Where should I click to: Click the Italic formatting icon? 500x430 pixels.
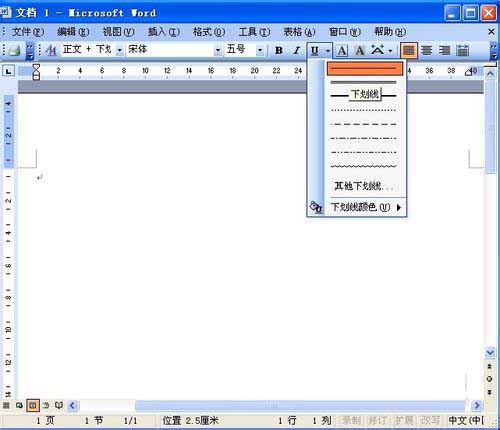tap(296, 50)
